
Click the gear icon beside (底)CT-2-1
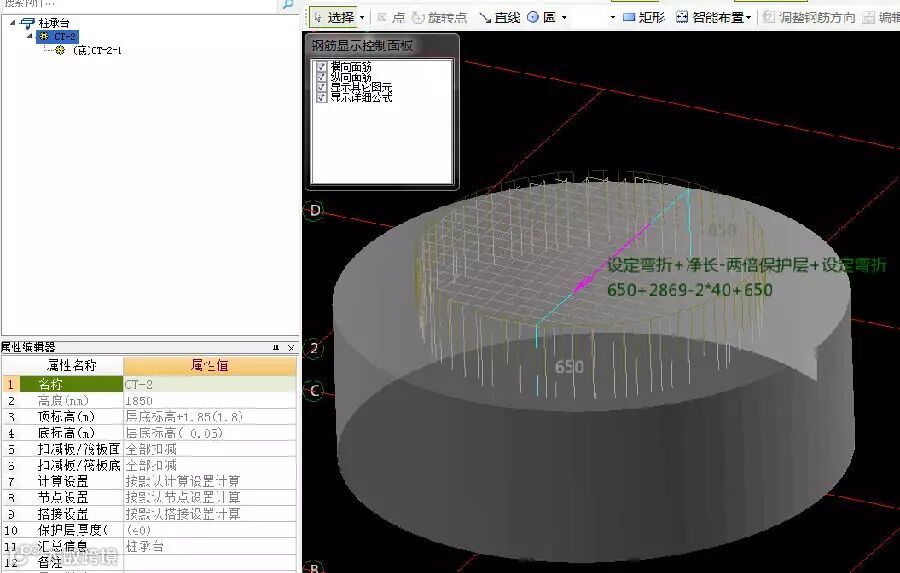60,51
